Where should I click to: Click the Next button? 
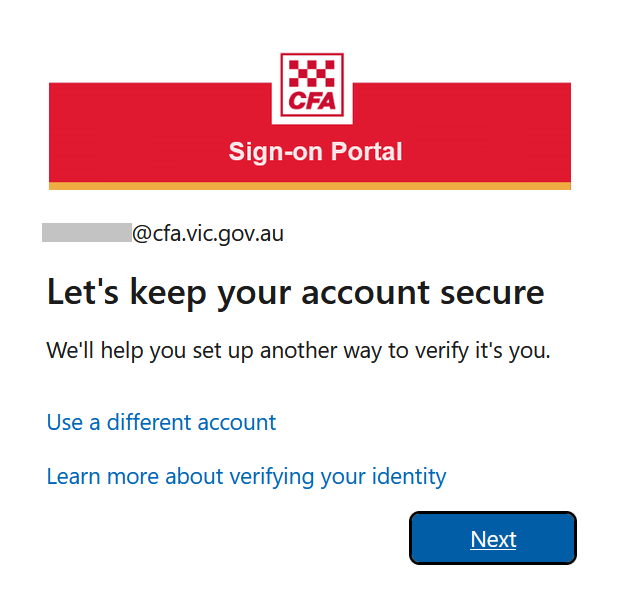(x=493, y=538)
